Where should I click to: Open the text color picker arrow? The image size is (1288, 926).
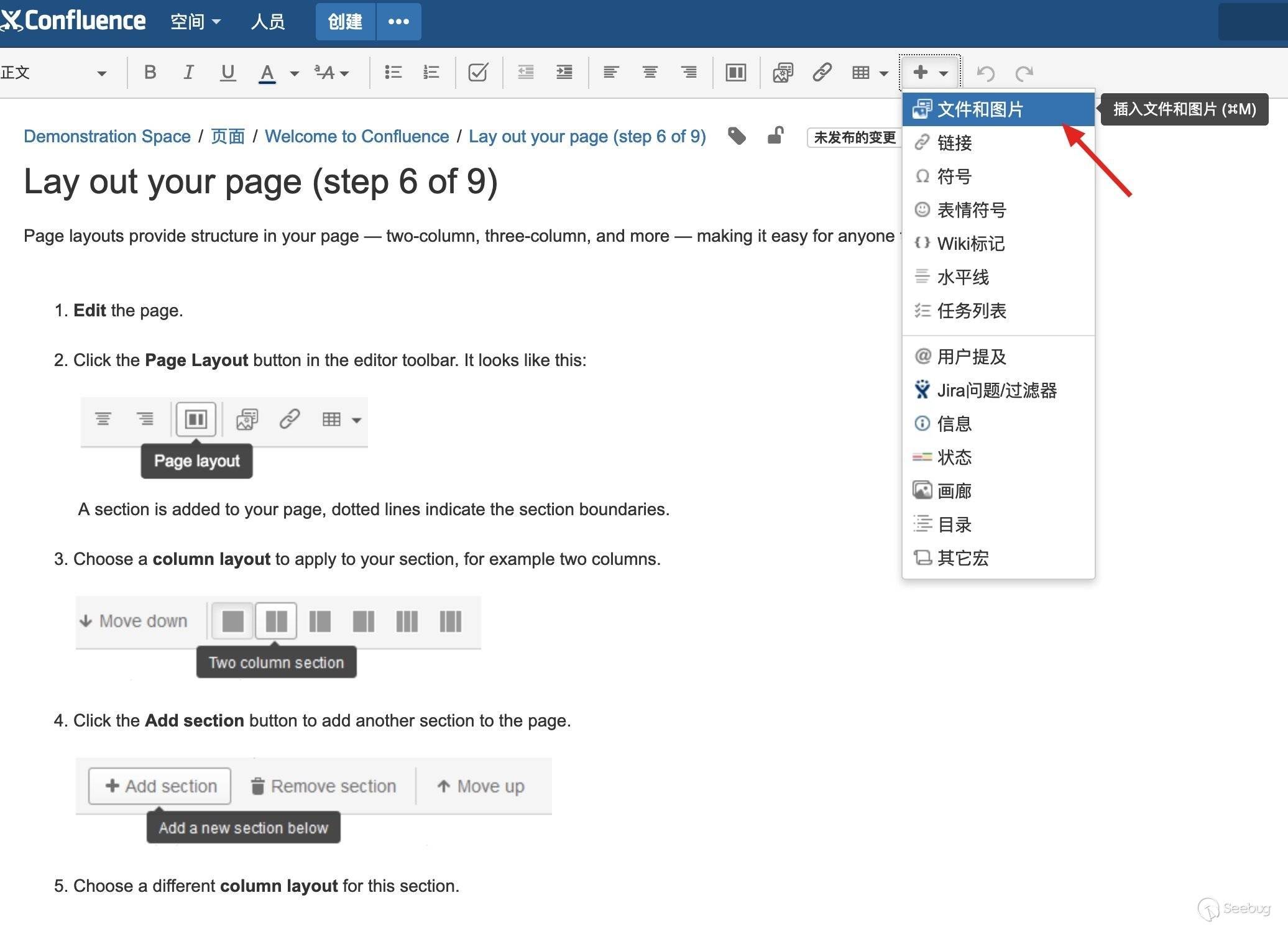[x=295, y=73]
